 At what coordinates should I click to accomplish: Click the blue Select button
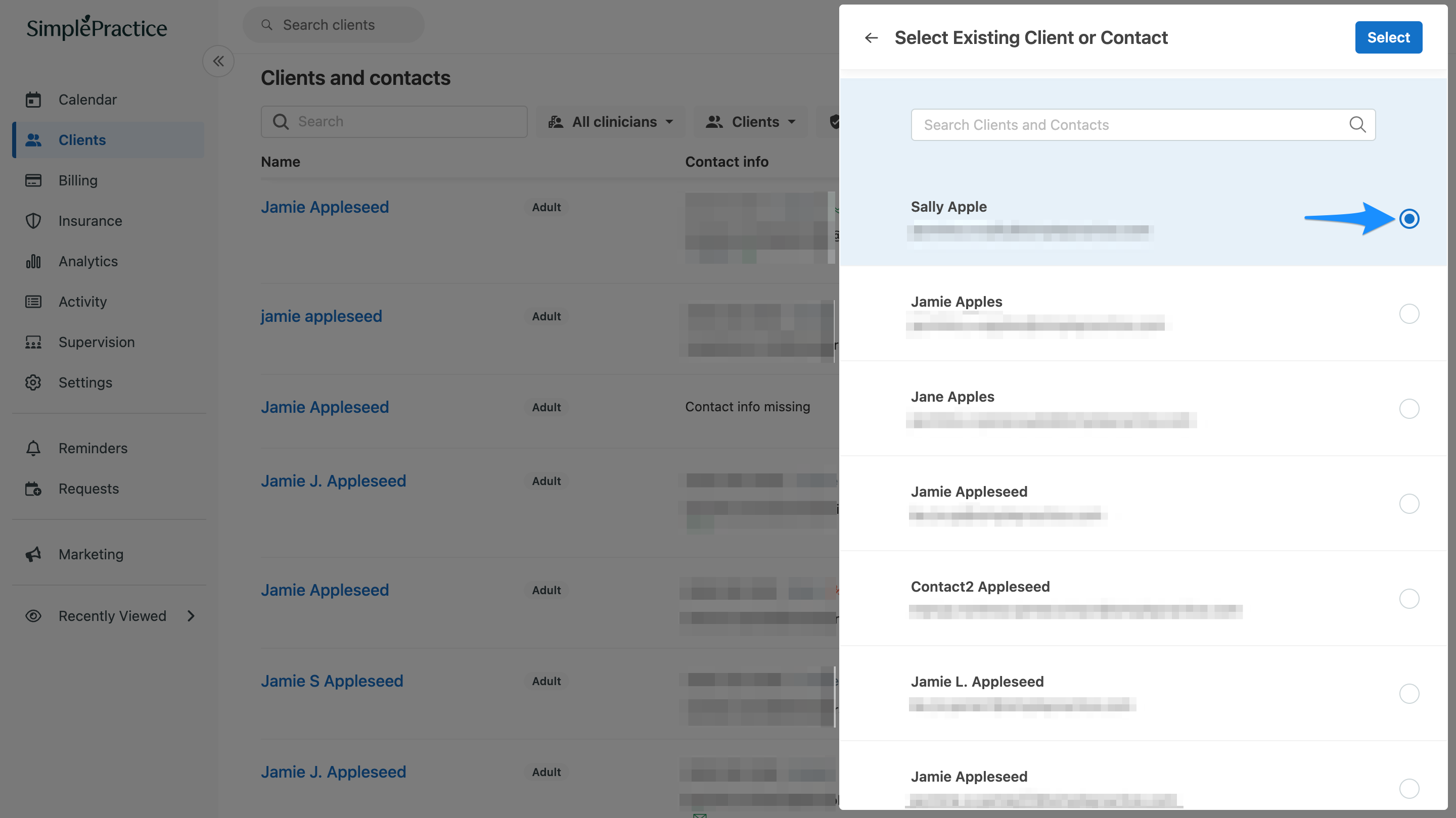1389,37
